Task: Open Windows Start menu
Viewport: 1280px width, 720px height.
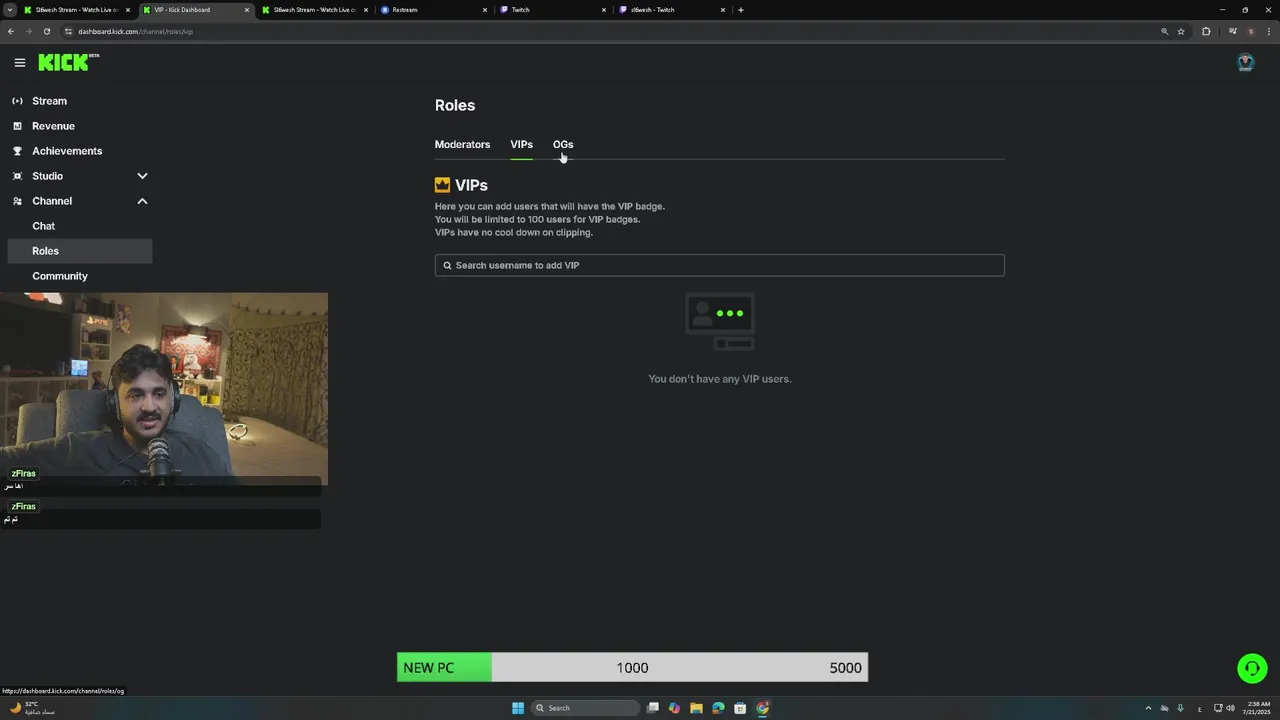Action: 518,708
